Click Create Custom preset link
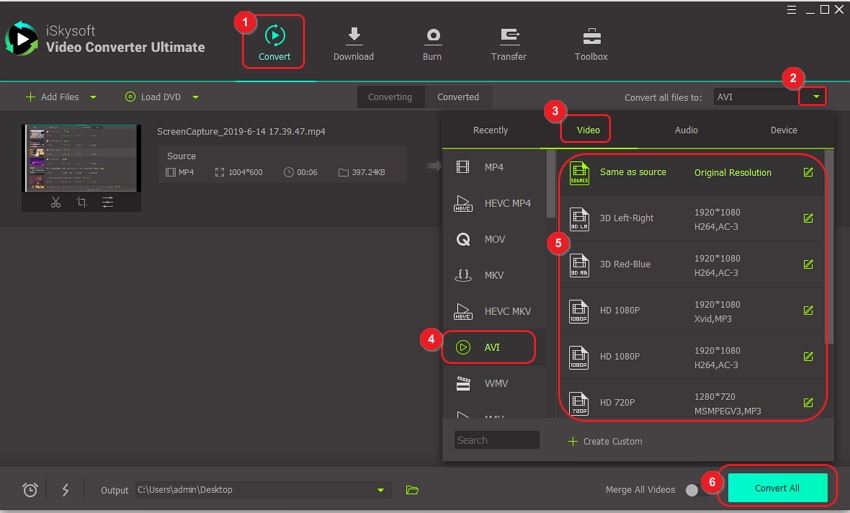850x513 pixels. click(605, 441)
